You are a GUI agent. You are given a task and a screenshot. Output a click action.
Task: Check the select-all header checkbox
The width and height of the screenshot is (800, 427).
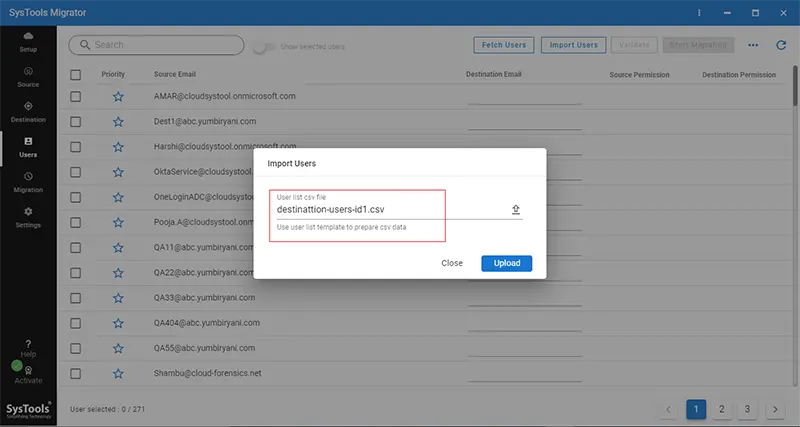tap(76, 75)
